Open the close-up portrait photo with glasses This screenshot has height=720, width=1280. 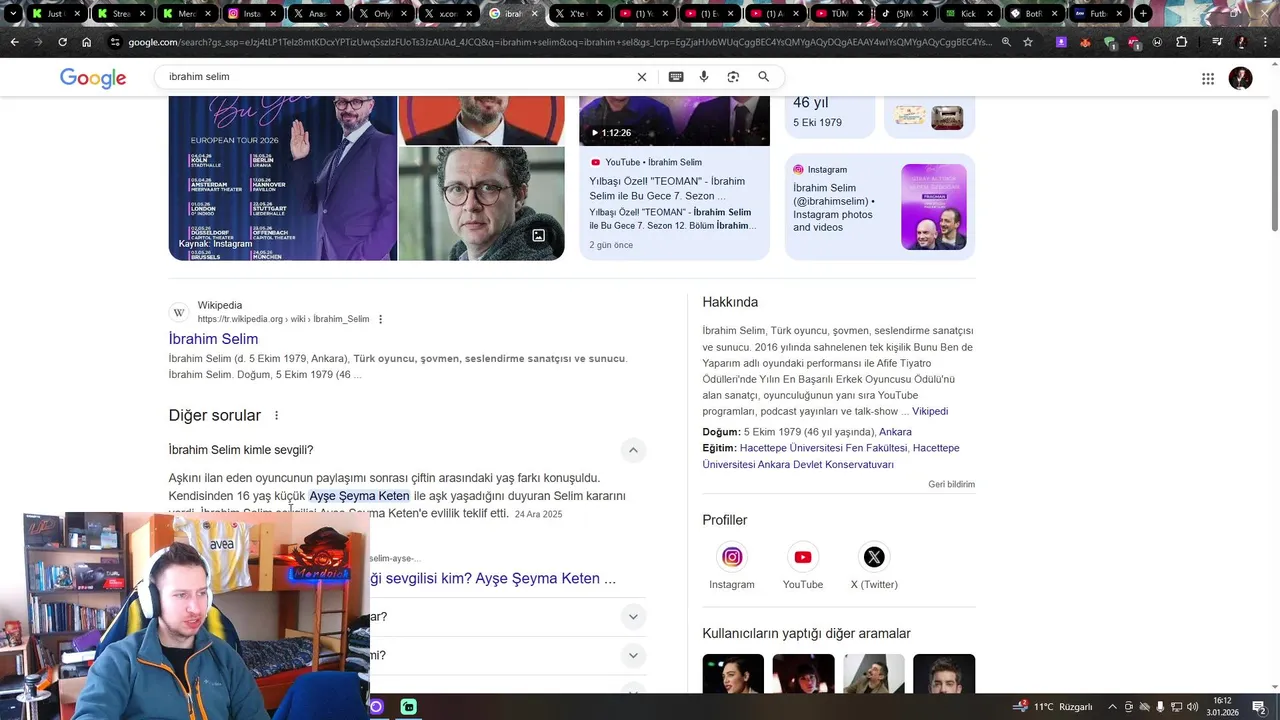pyautogui.click(x=481, y=204)
